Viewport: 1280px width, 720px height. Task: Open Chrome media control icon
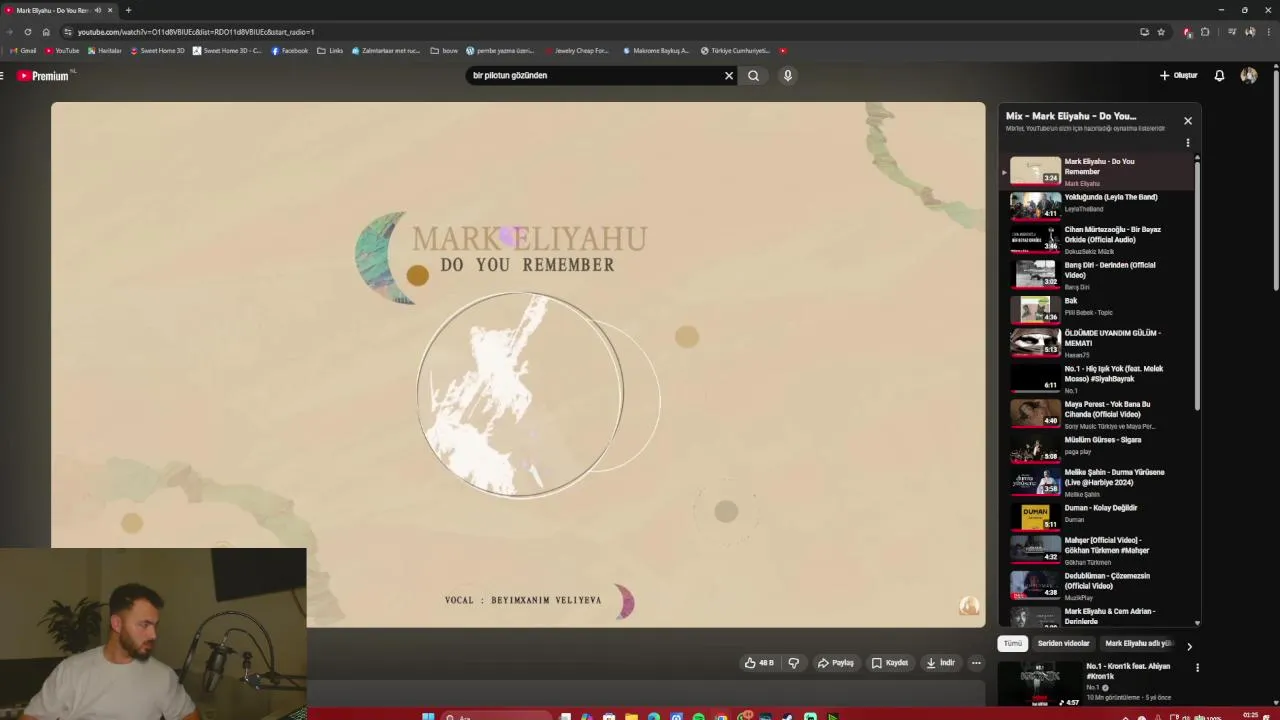1232,32
